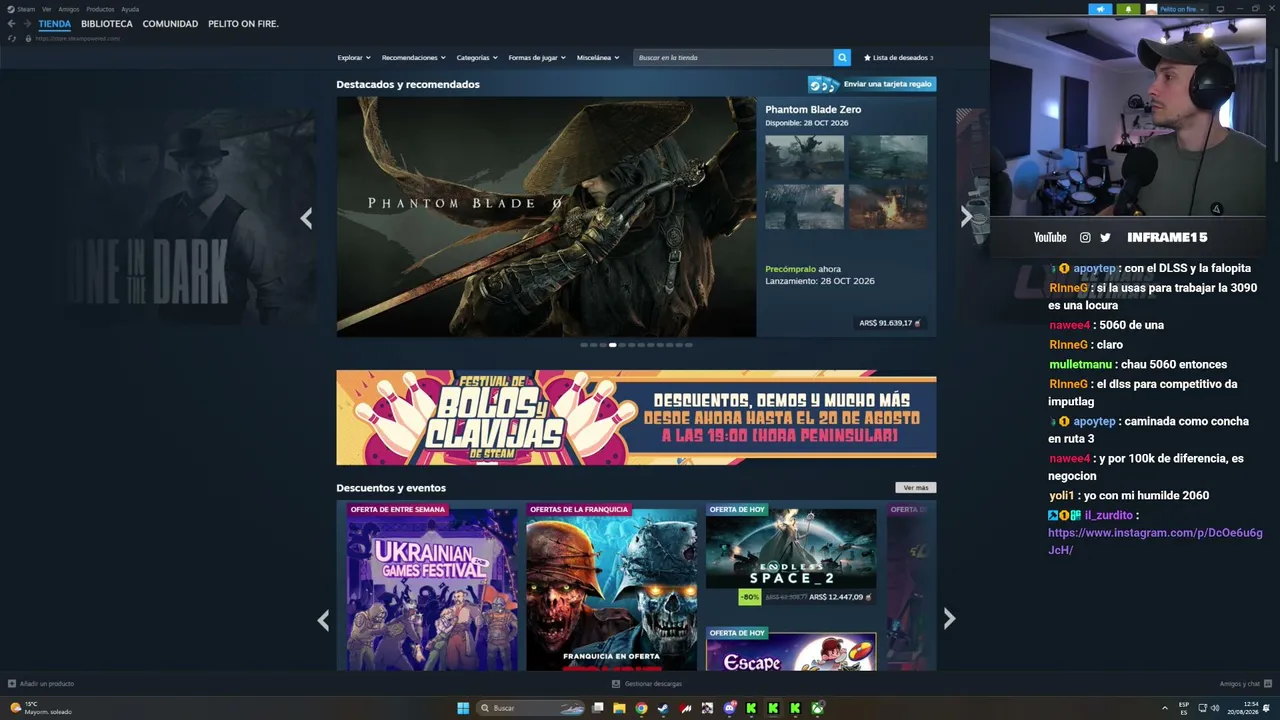
Task: Go back with the Steam back arrow
Action: coord(11,24)
